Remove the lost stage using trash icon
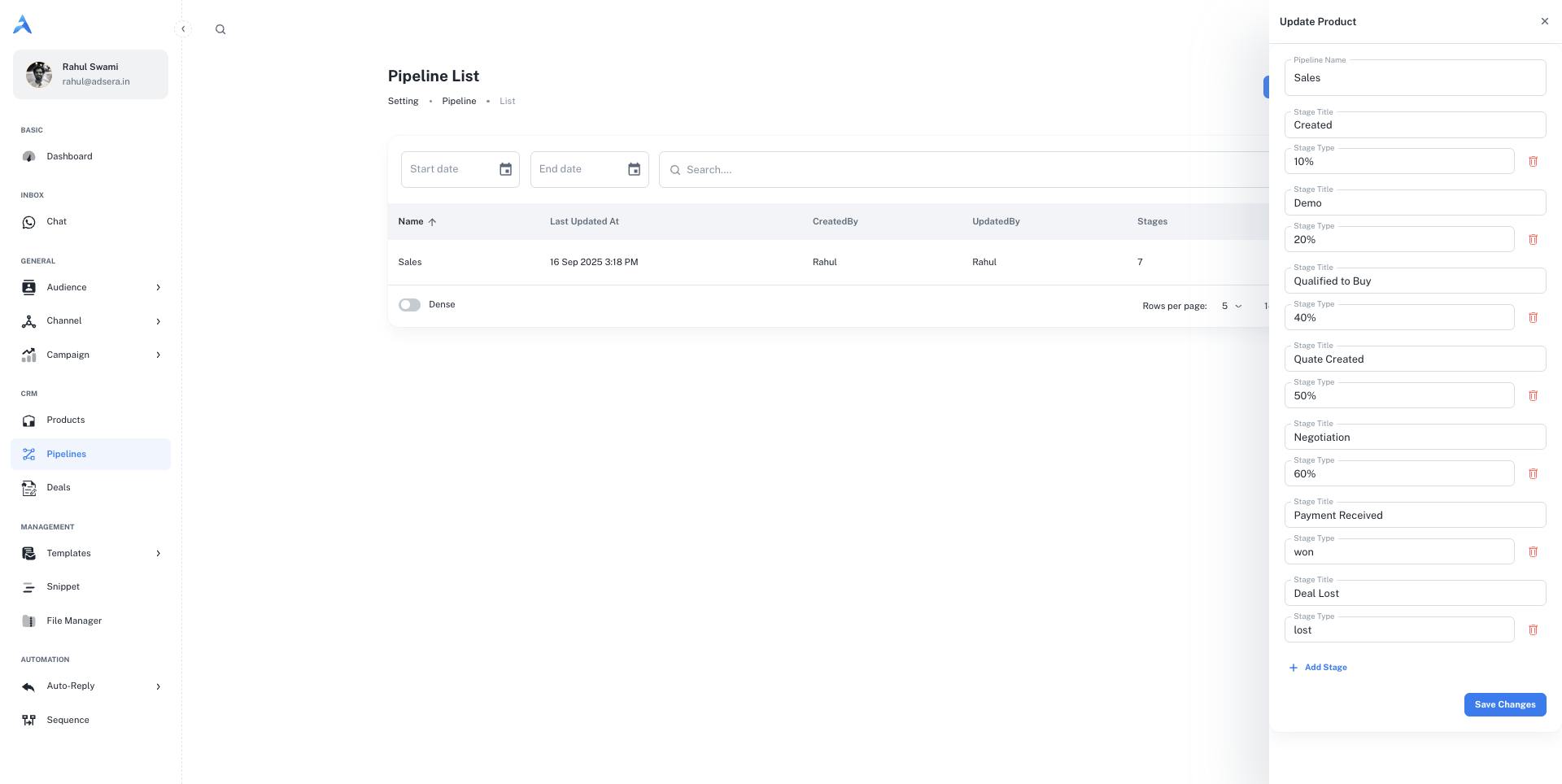The width and height of the screenshot is (1562, 784). 1533,630
